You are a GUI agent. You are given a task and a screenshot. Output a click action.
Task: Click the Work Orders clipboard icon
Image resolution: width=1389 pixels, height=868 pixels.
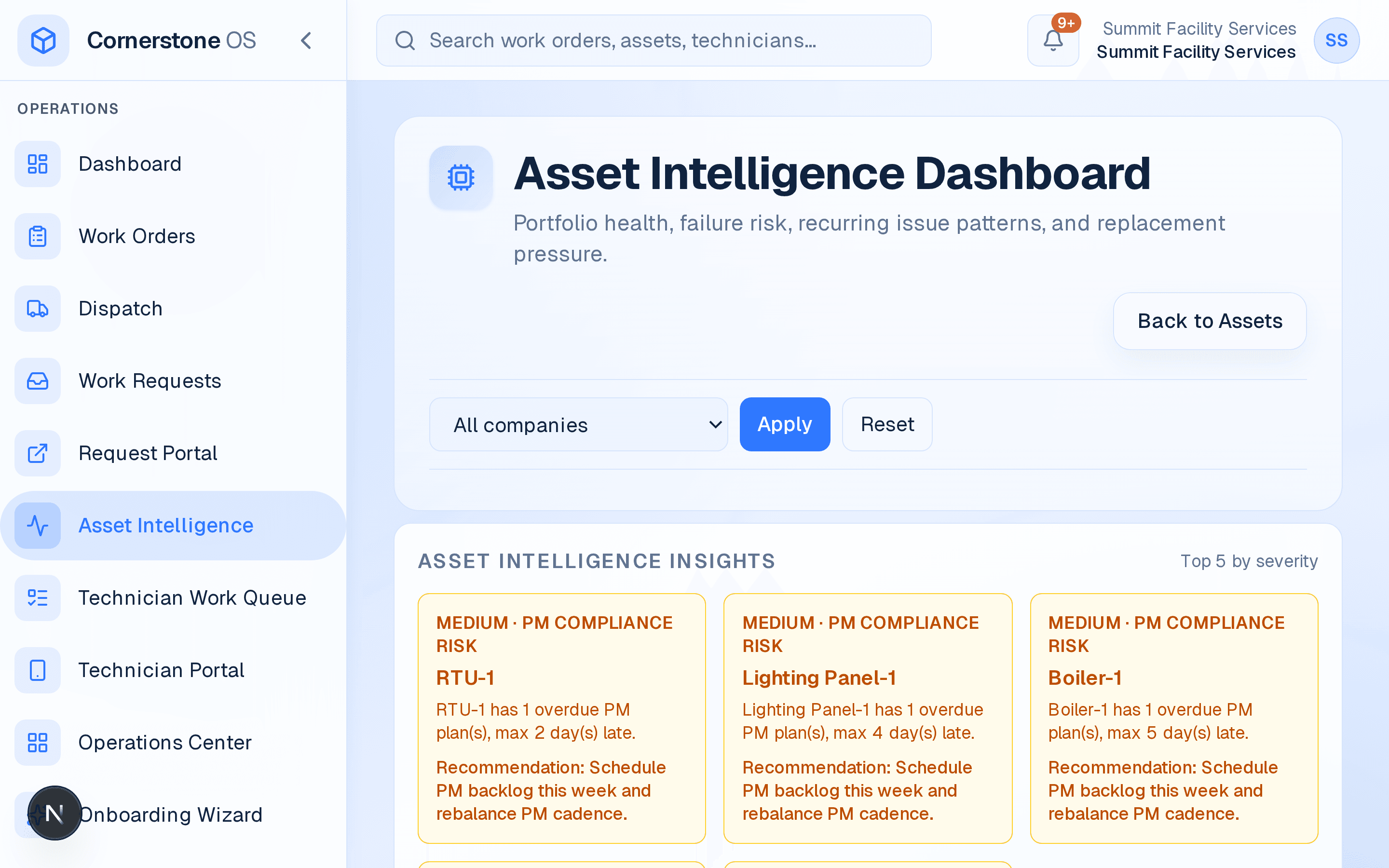click(x=38, y=236)
